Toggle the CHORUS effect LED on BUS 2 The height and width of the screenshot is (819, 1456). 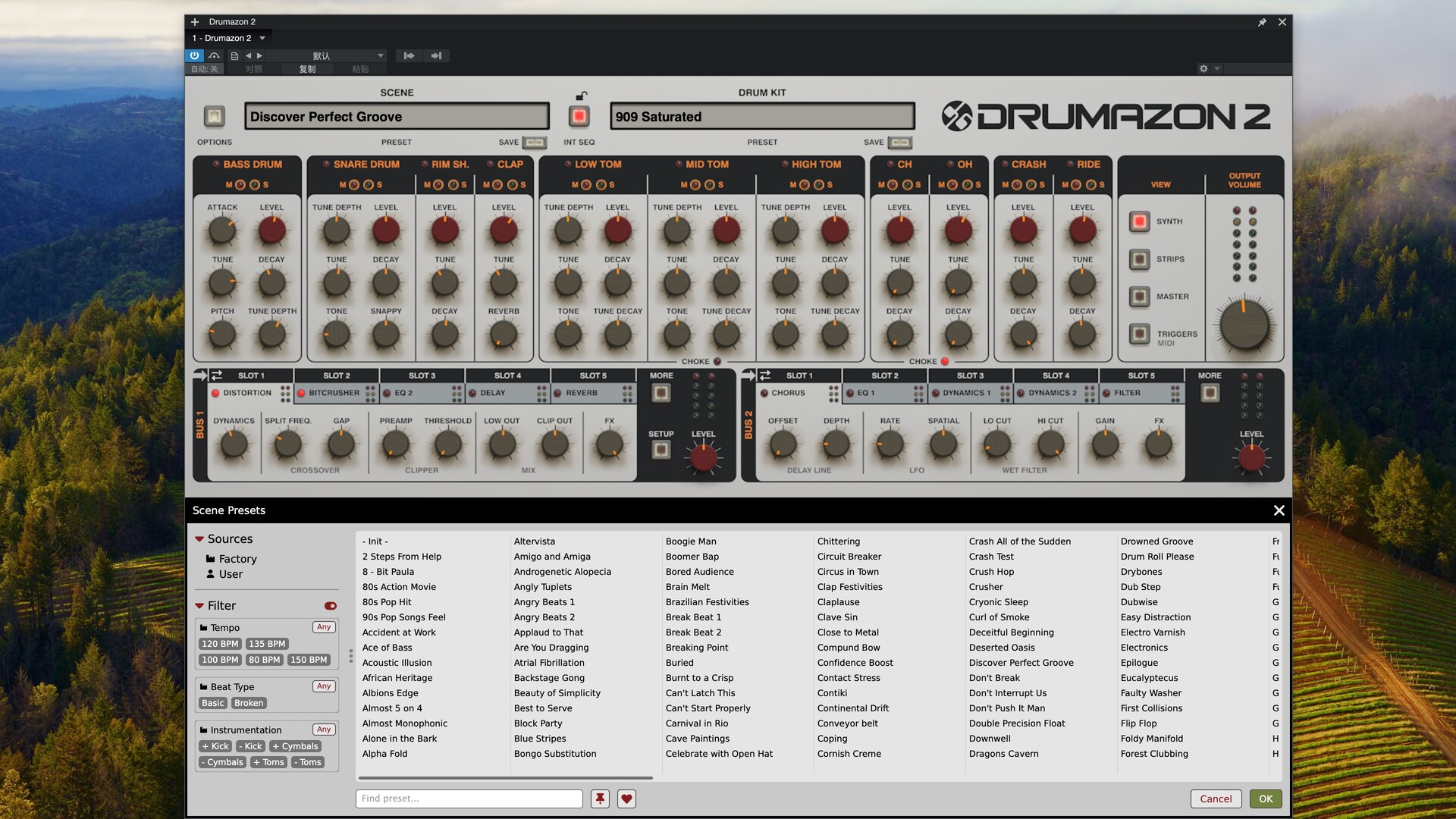[764, 393]
